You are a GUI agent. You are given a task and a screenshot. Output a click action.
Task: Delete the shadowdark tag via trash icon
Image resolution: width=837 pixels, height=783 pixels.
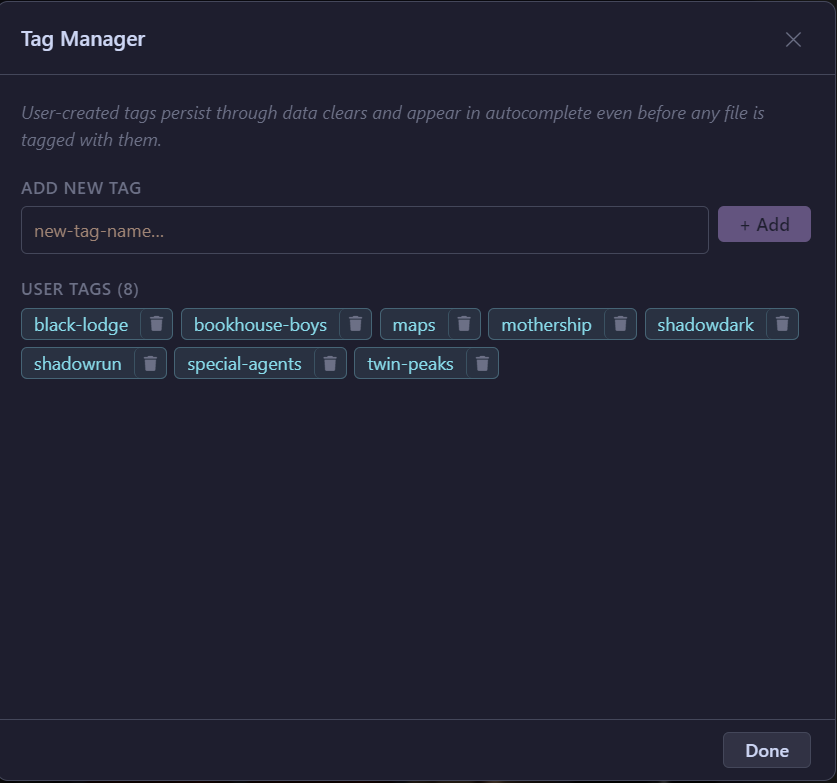782,324
